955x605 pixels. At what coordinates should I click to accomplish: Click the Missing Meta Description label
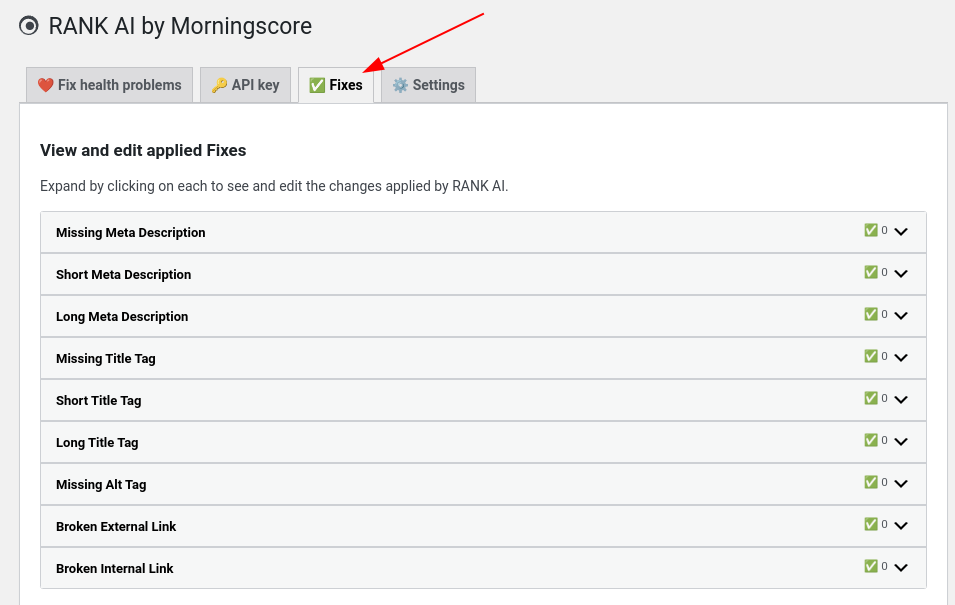click(130, 233)
